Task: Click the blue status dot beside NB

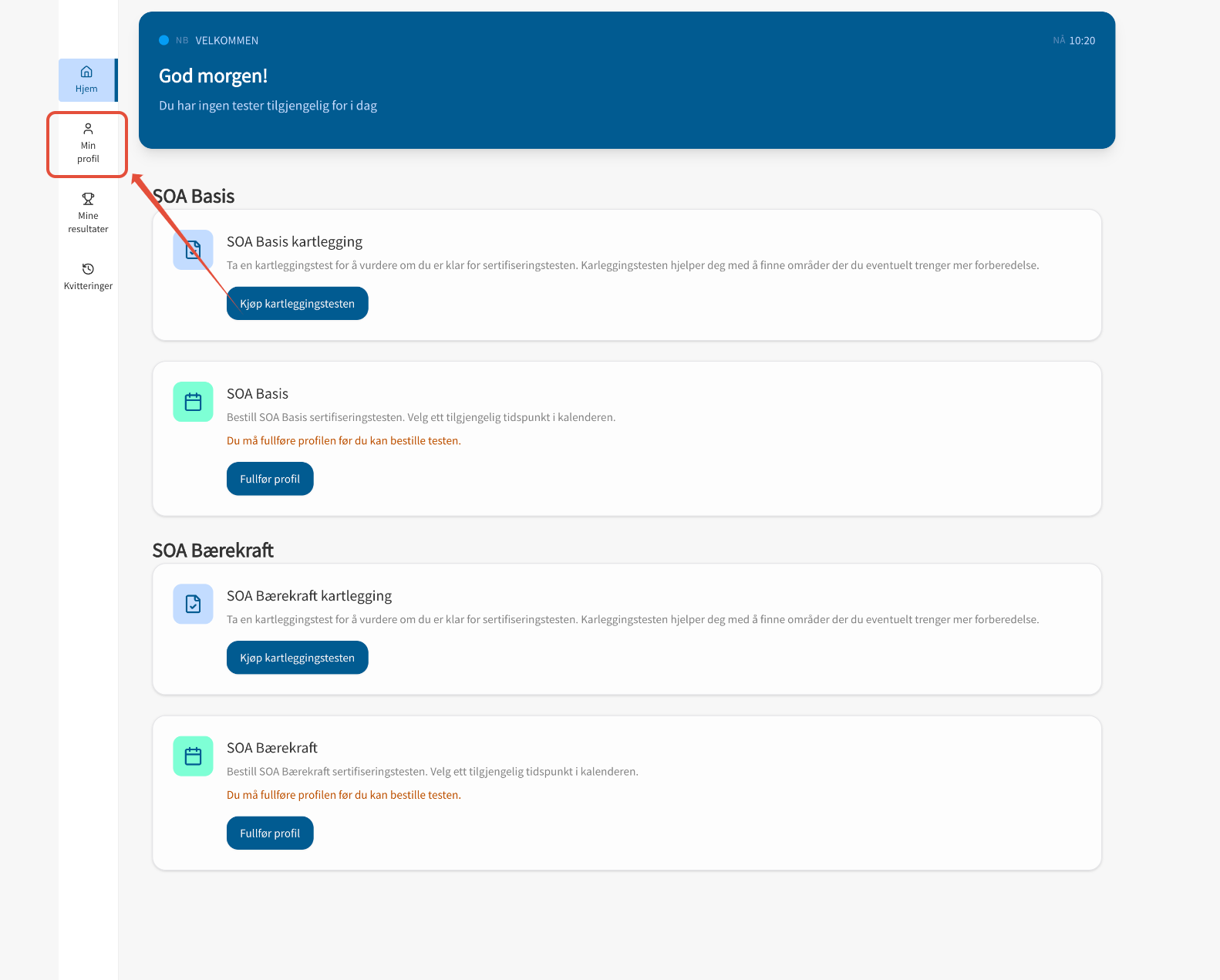Action: [163, 40]
